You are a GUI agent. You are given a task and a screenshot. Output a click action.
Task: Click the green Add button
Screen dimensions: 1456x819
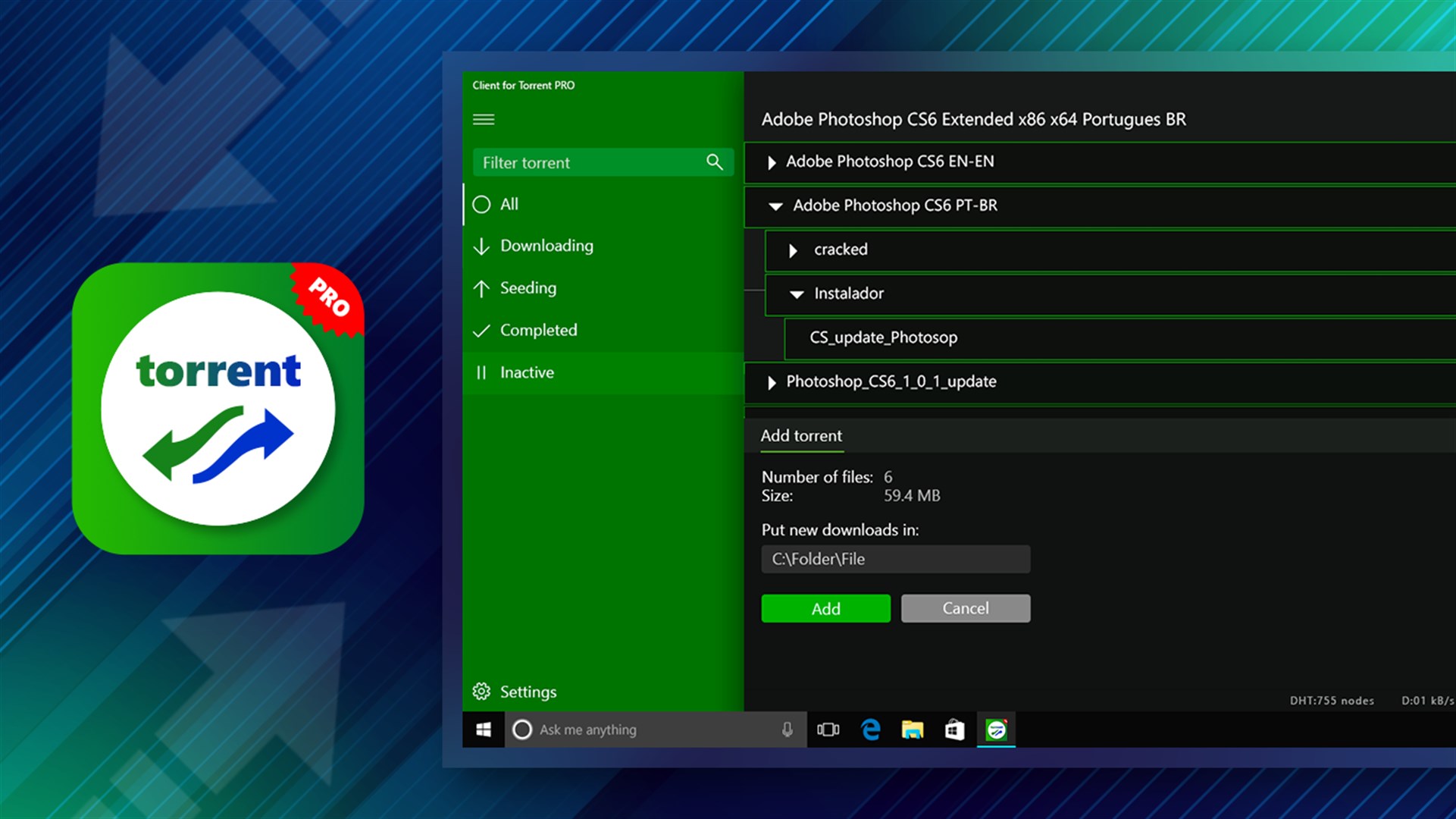825,608
